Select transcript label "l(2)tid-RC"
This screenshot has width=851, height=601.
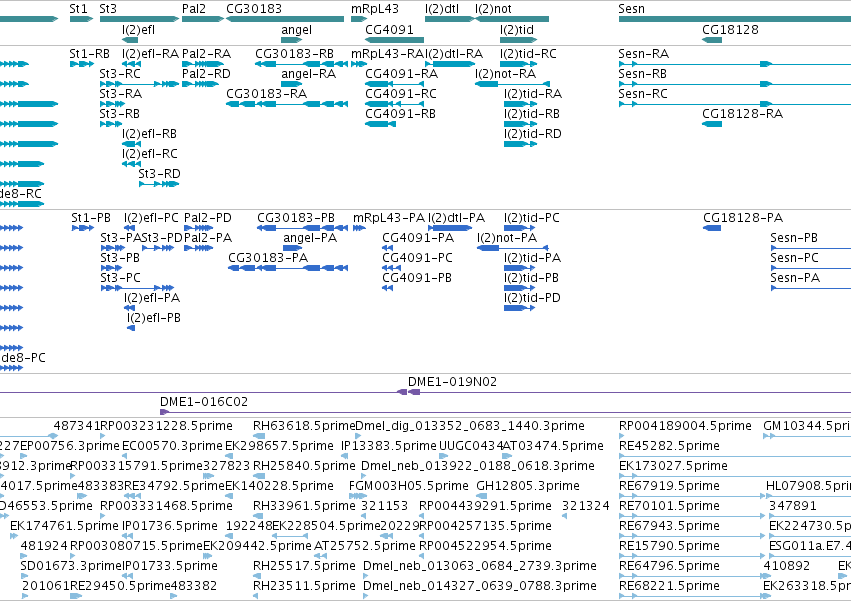point(528,54)
